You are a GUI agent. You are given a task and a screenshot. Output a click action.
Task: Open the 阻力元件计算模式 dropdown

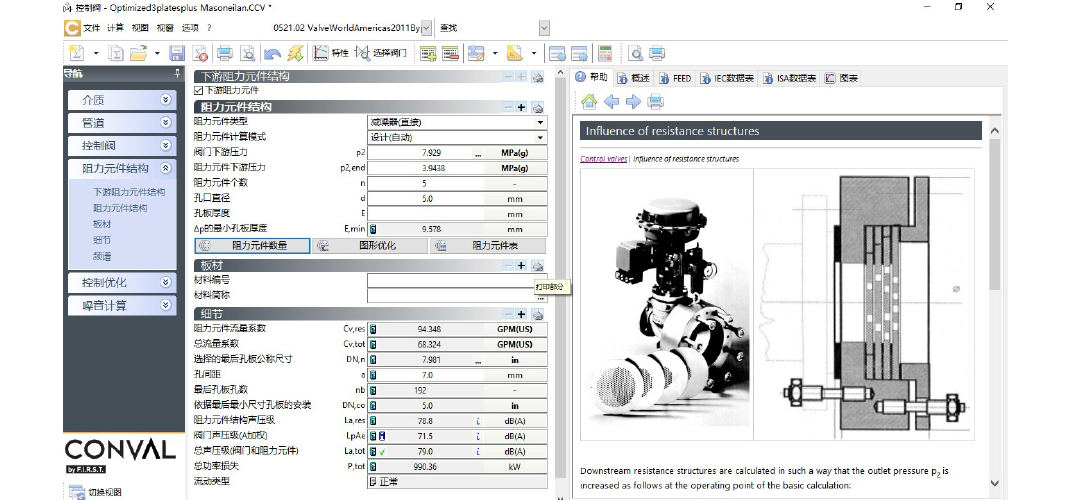coord(457,137)
